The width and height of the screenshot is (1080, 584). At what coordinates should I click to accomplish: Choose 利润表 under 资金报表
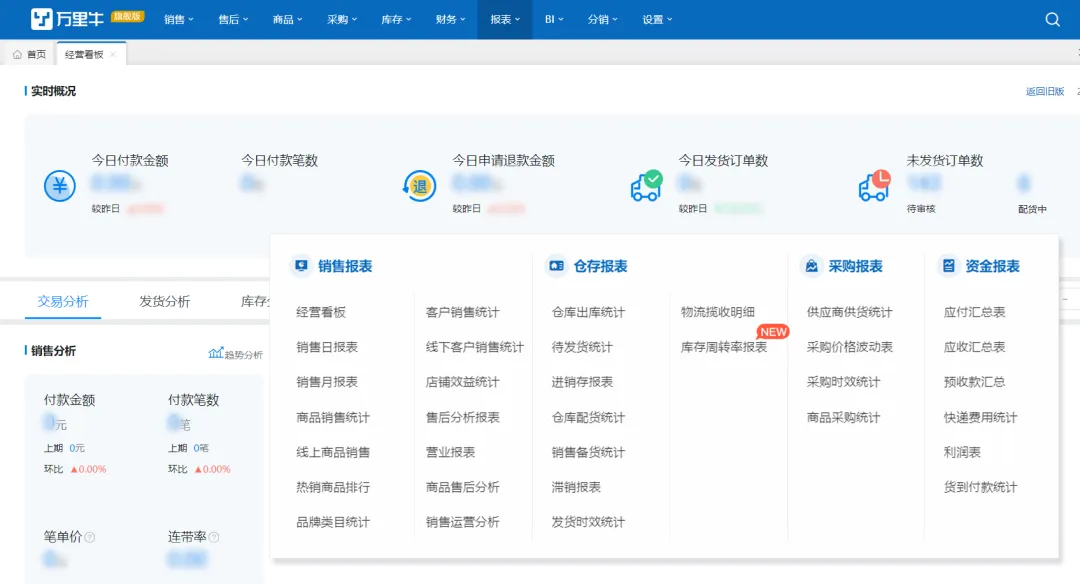(x=962, y=452)
